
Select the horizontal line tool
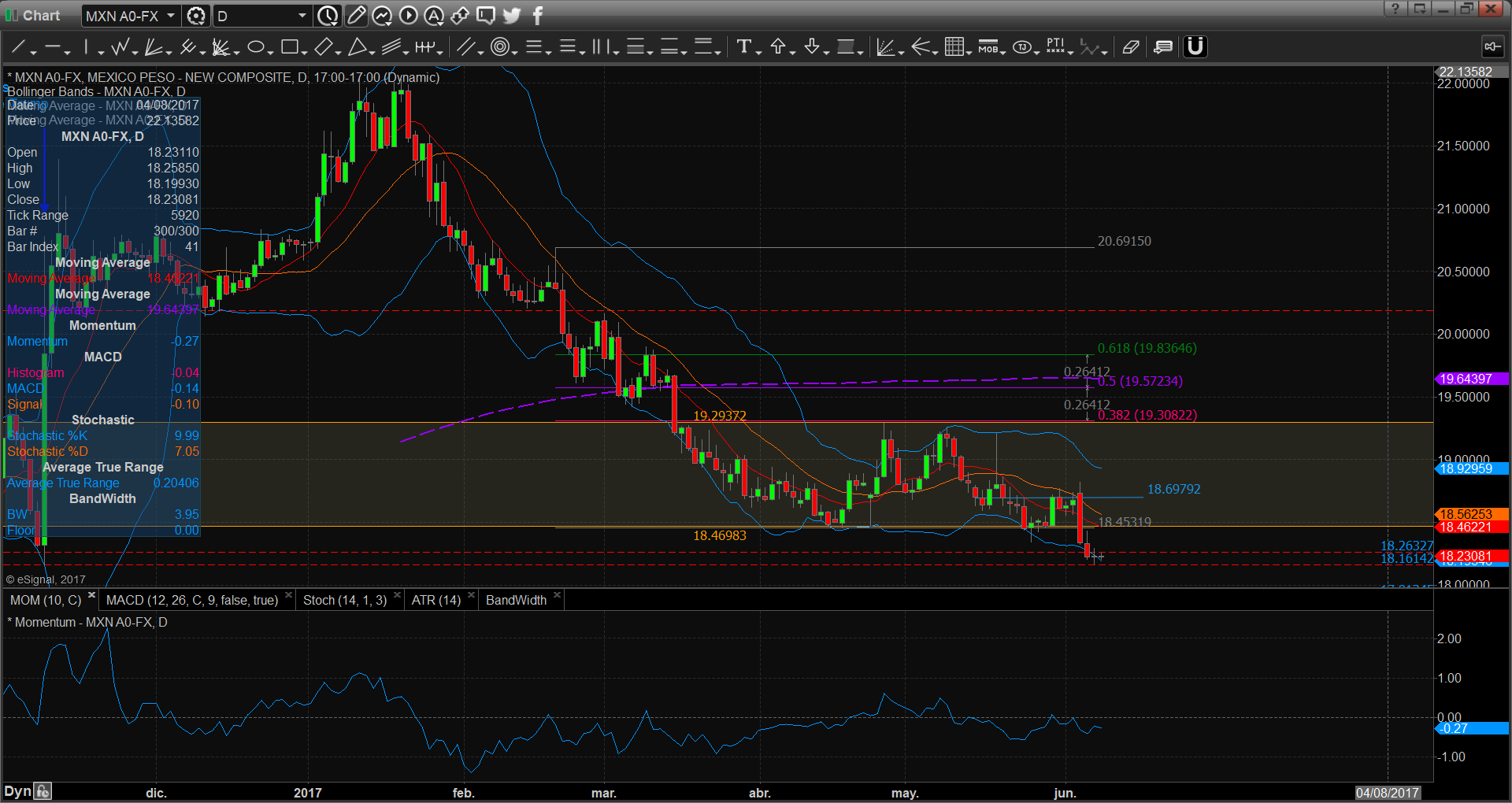click(x=53, y=47)
